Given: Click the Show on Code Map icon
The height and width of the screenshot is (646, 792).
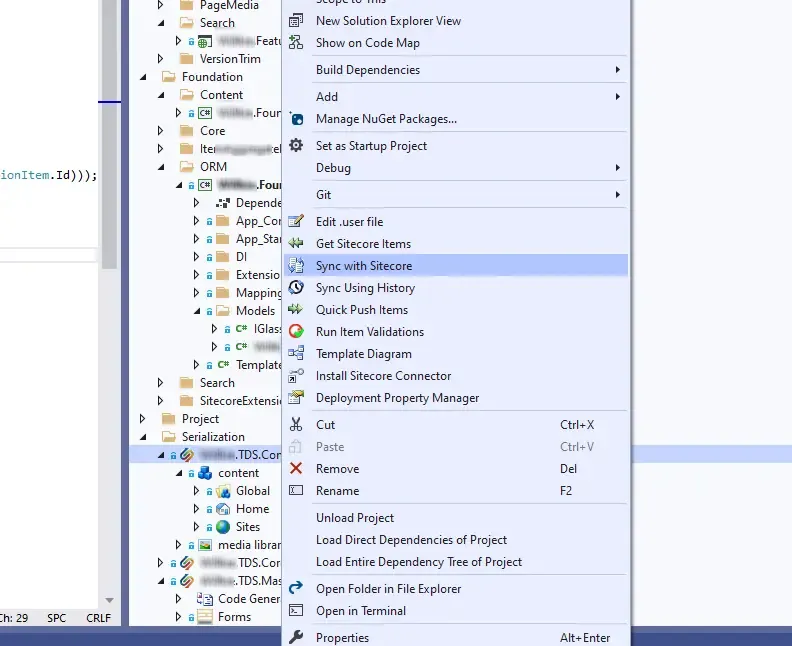Looking at the screenshot, I should pyautogui.click(x=296, y=42).
